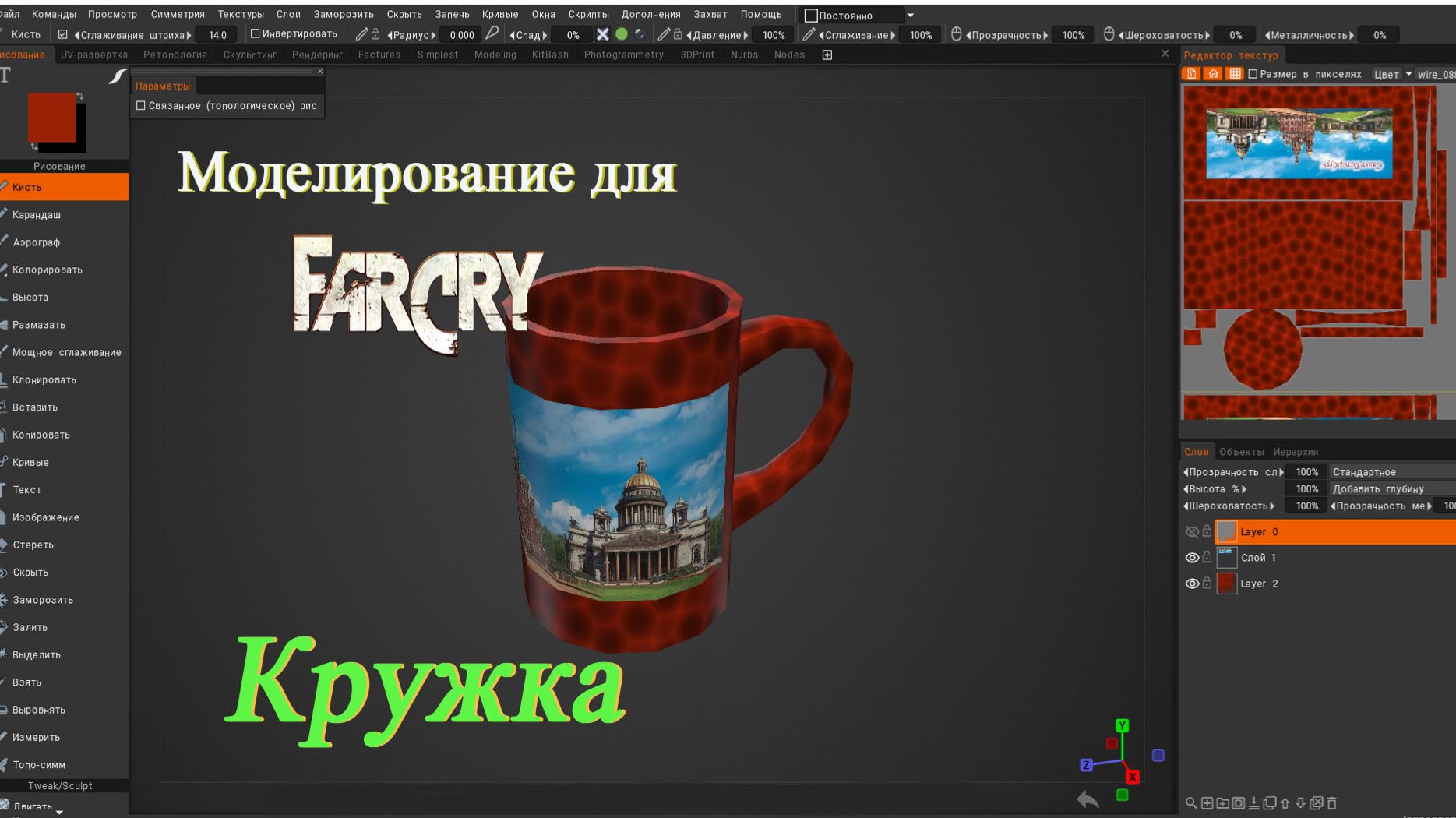
Task: Toggle visibility of Слой 1
Action: (1191, 557)
